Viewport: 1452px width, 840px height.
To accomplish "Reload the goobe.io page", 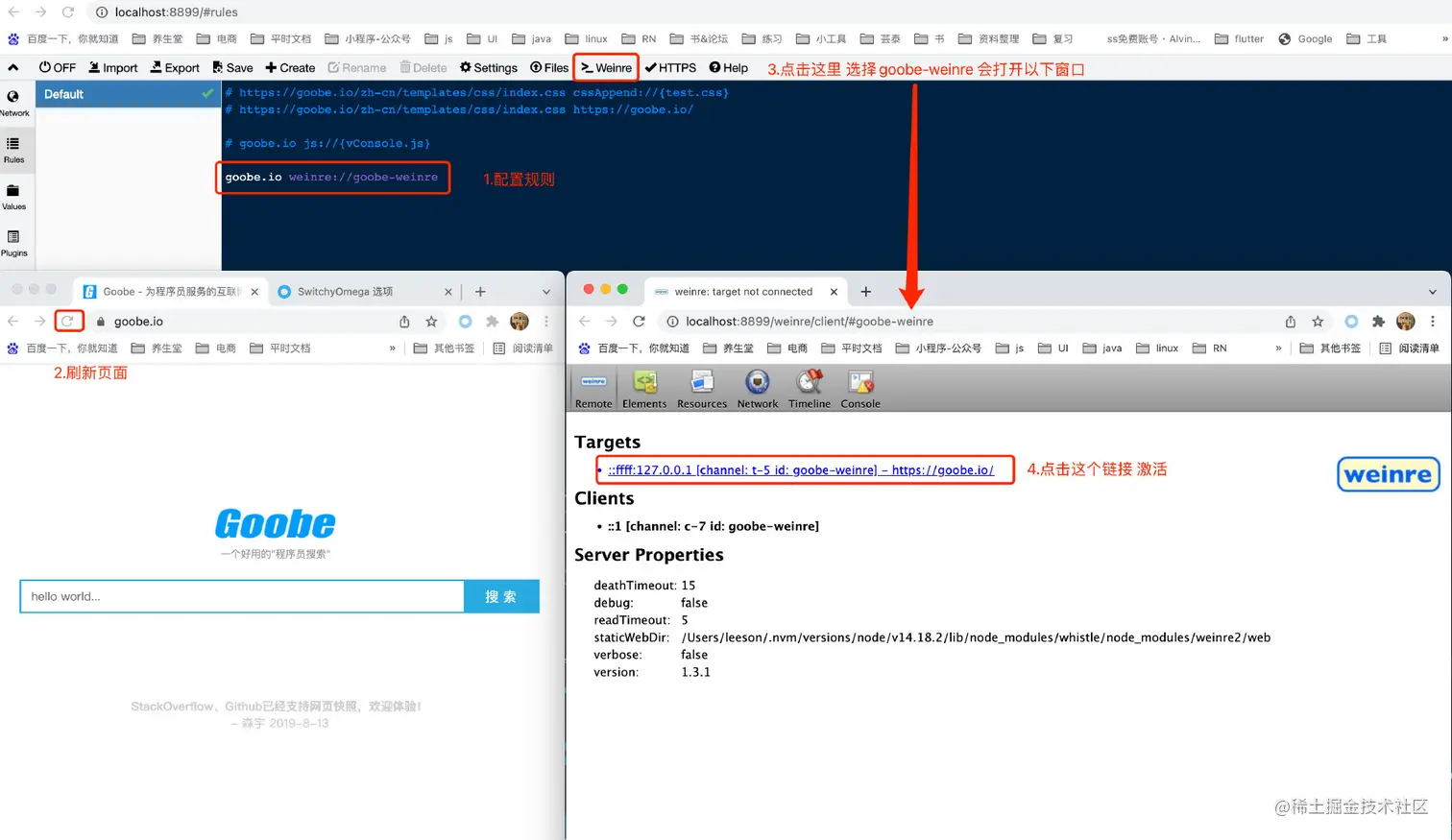I will click(x=67, y=322).
